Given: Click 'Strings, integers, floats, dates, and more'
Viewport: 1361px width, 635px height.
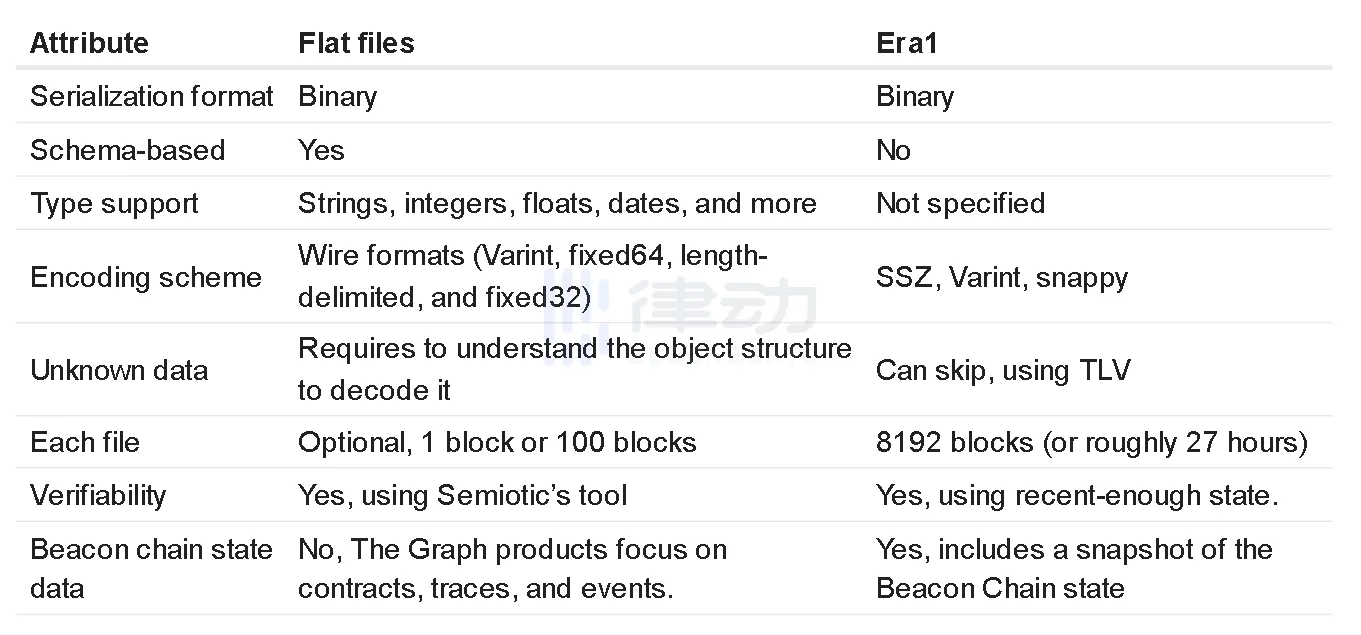Looking at the screenshot, I should click(557, 204).
